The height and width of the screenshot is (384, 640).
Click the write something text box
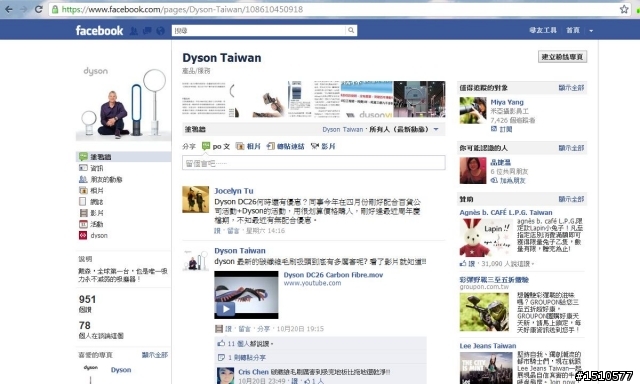pos(313,163)
